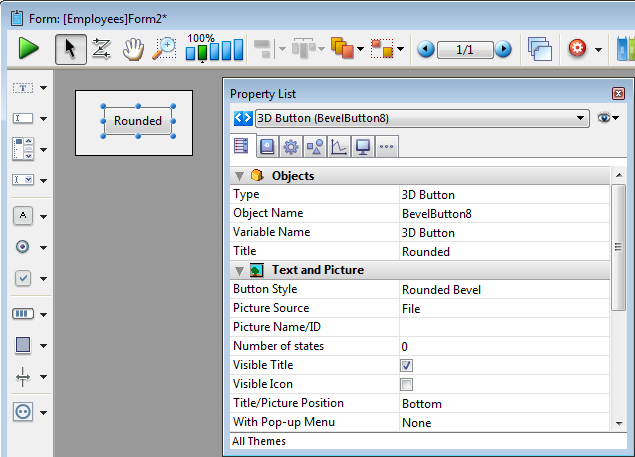This screenshot has height=457, width=635.
Task: Collapse the Text and Picture section
Action: click(x=239, y=270)
